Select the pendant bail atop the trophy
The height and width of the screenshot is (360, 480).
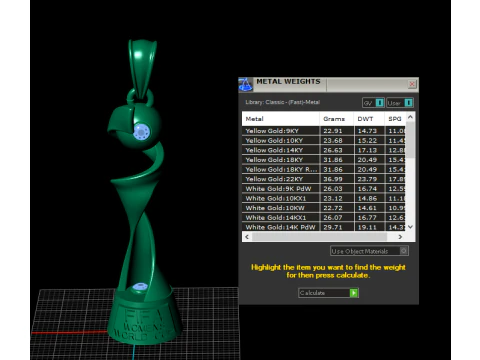pos(142,68)
